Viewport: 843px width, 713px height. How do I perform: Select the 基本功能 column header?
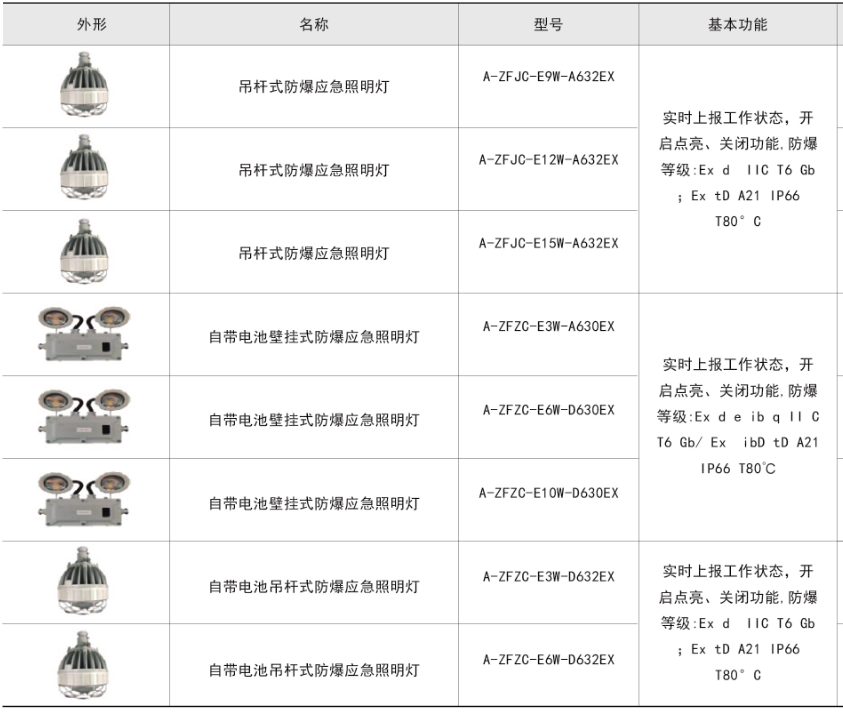coord(737,24)
